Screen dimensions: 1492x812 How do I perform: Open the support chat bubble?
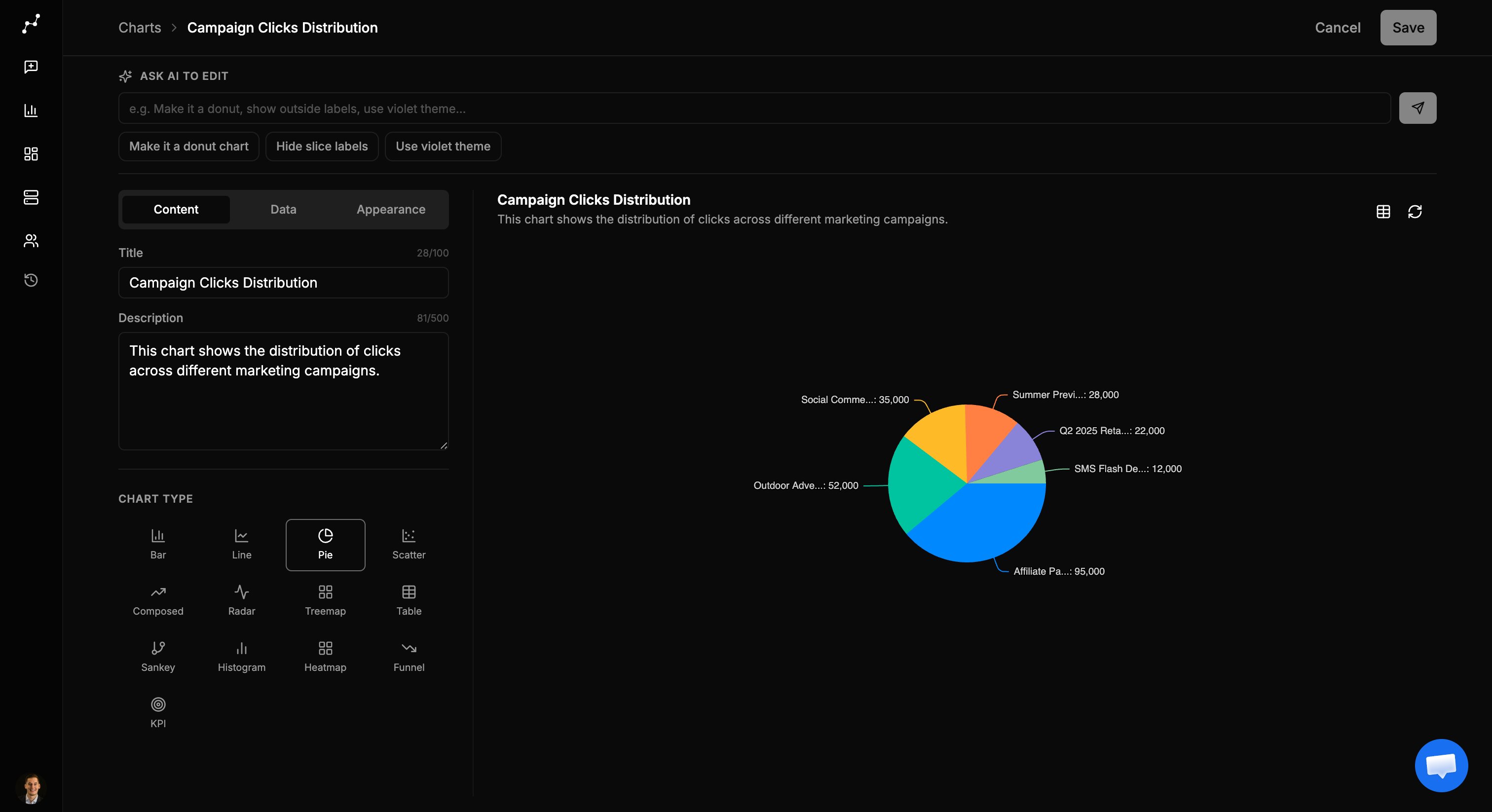point(1441,765)
